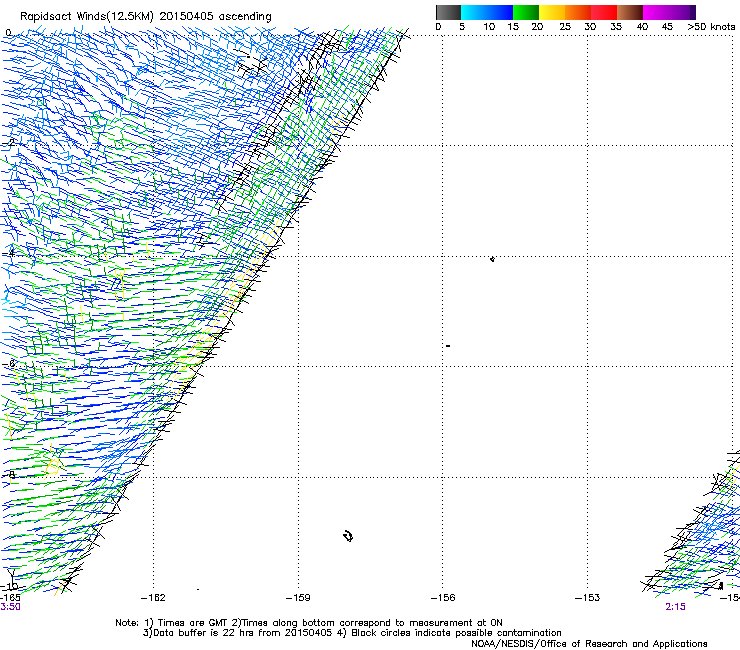Select the orange 25-30 knots legend swatch
This screenshot has height=650, width=740.
[x=578, y=12]
